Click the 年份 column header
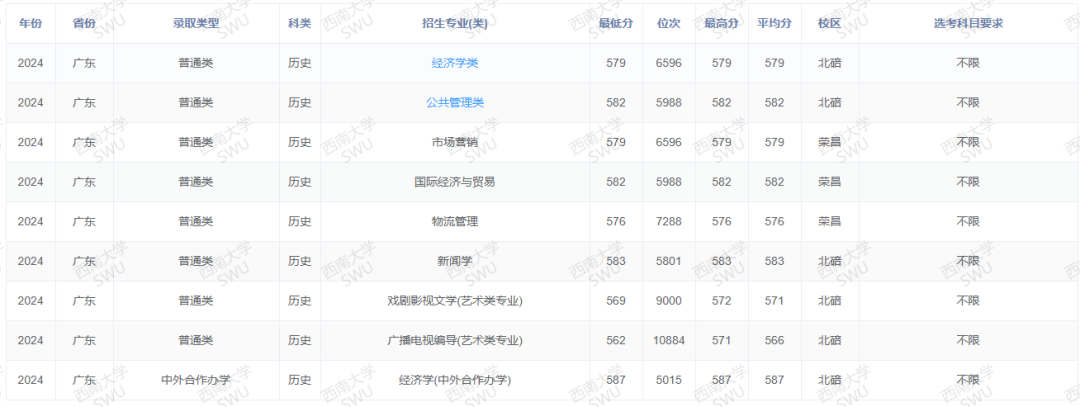The width and height of the screenshot is (1080, 407). point(30,23)
